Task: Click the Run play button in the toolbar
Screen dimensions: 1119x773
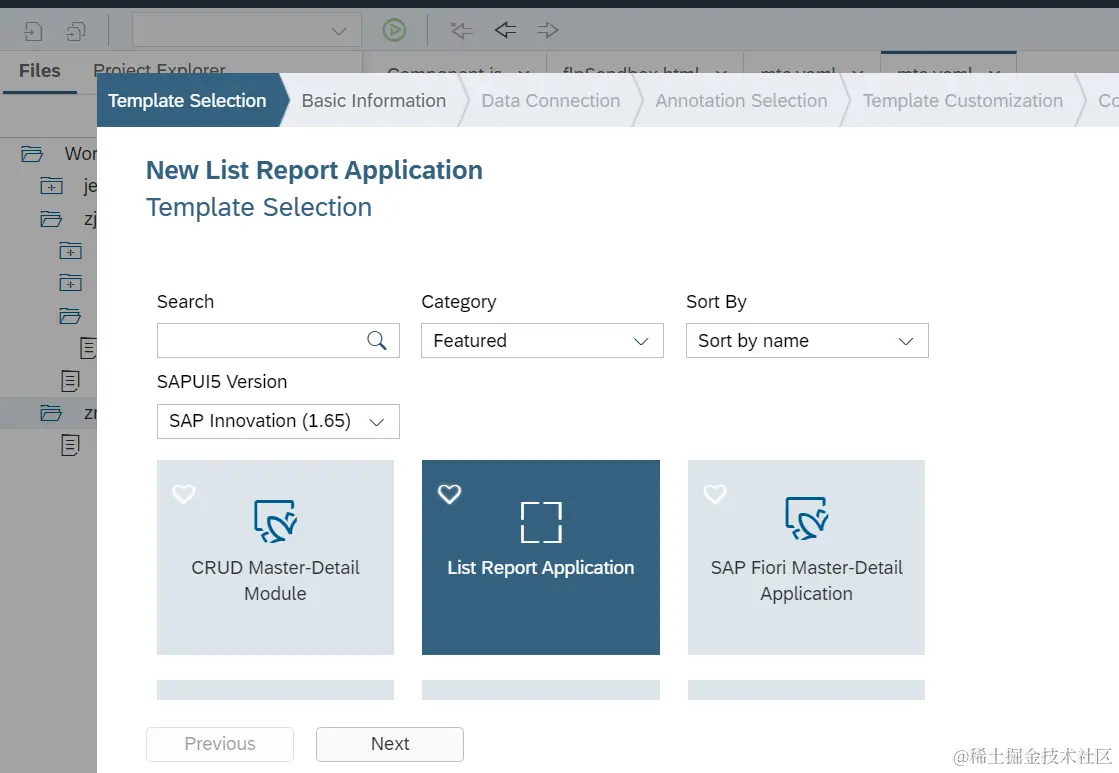Action: 394,30
